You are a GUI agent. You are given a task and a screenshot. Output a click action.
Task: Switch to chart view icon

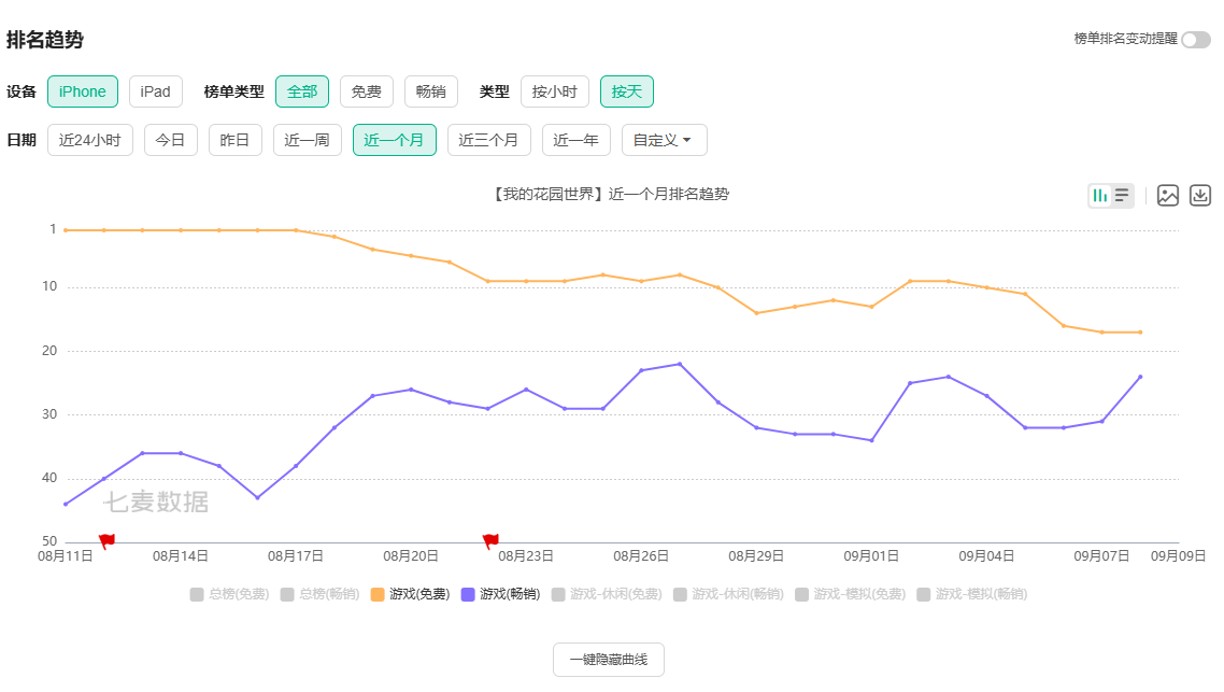coord(1100,195)
